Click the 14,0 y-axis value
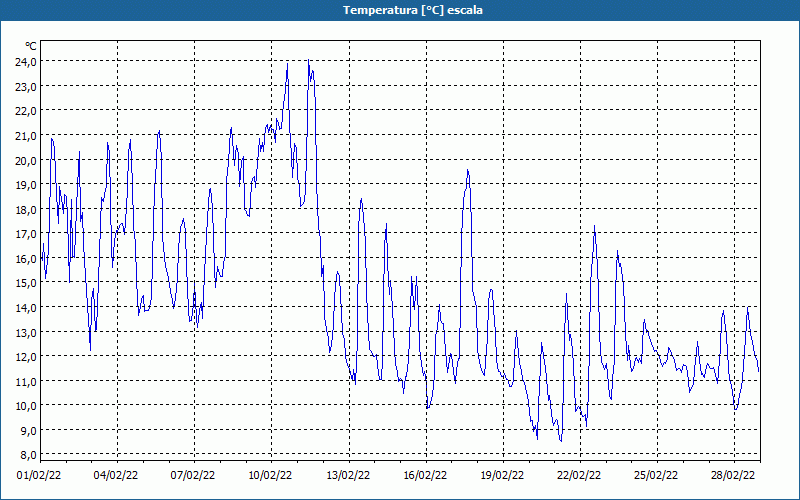The image size is (800, 500). (x=27, y=307)
